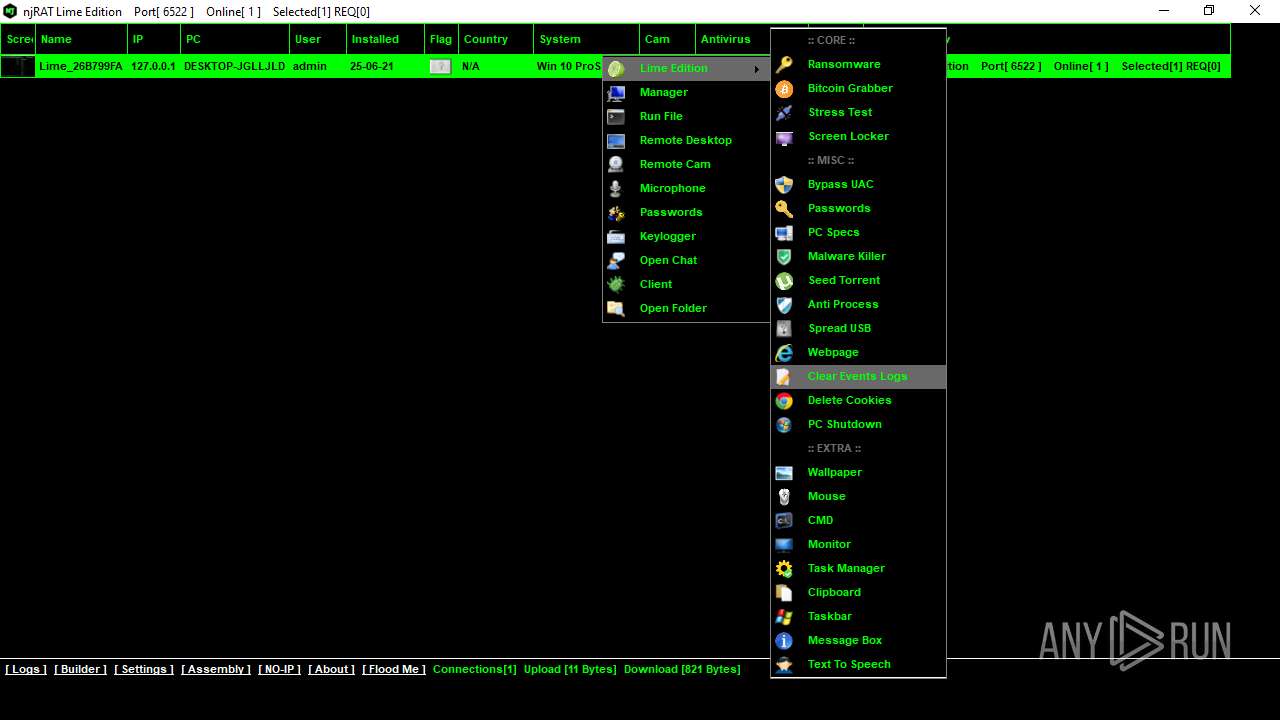Expand the Lime Edition submenu arrow
The width and height of the screenshot is (1280, 720).
[x=756, y=68]
